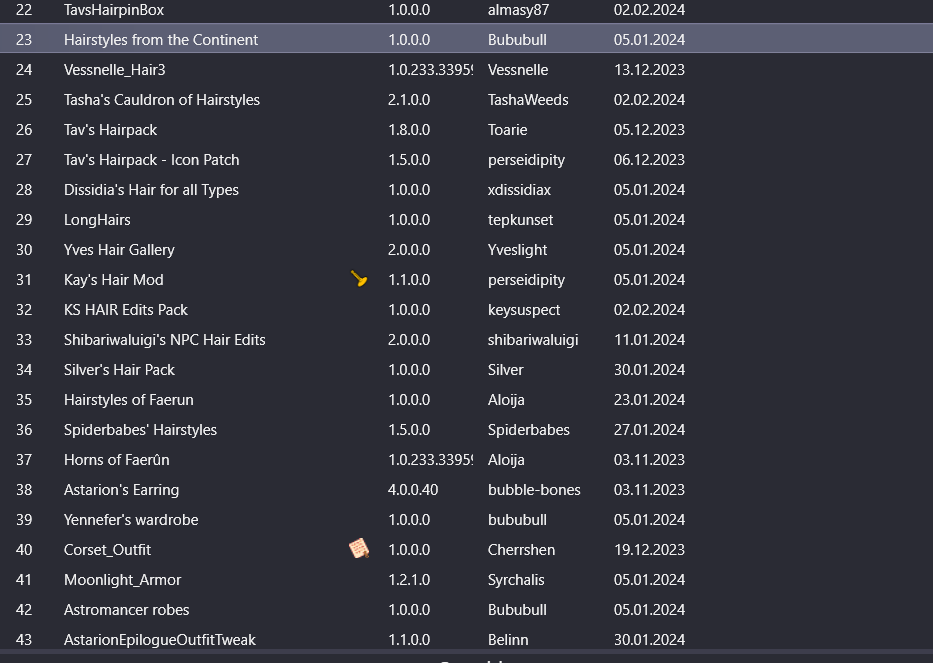The height and width of the screenshot is (663, 933).
Task: Click the scroll icon beside Corset_Outfit
Action: (359, 548)
